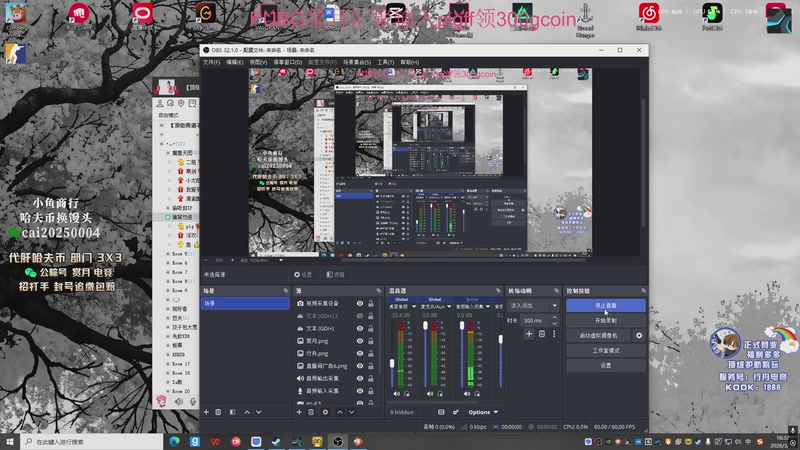Screen dimensions: 800x450
Task: Click the Windows taskbar search box
Action: coord(92,441)
